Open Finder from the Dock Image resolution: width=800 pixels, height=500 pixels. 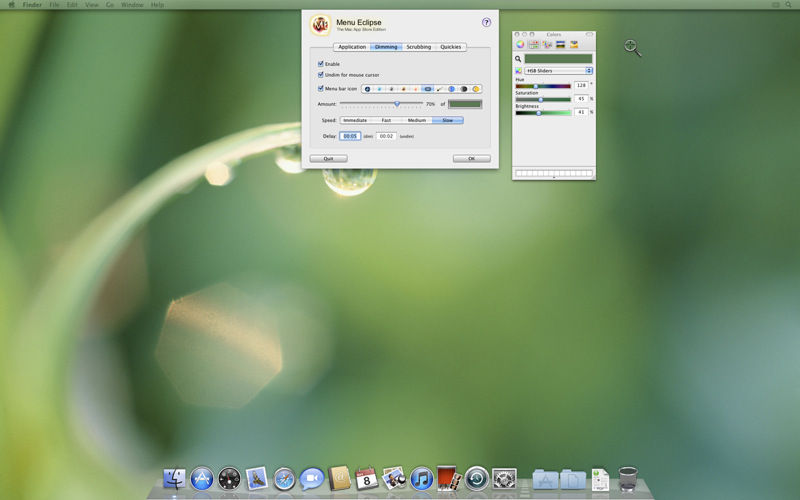pos(174,479)
